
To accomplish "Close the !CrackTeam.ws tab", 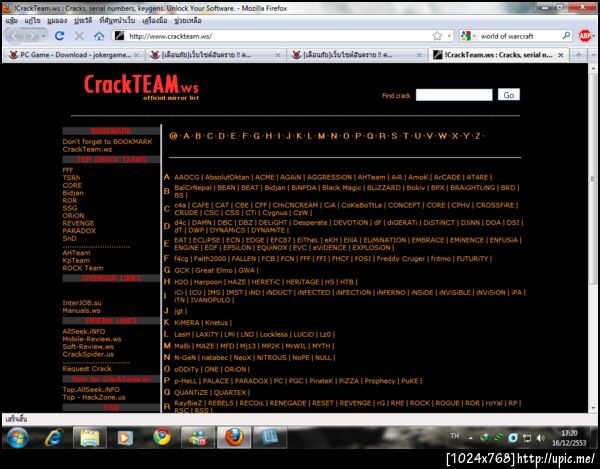I will [561, 55].
